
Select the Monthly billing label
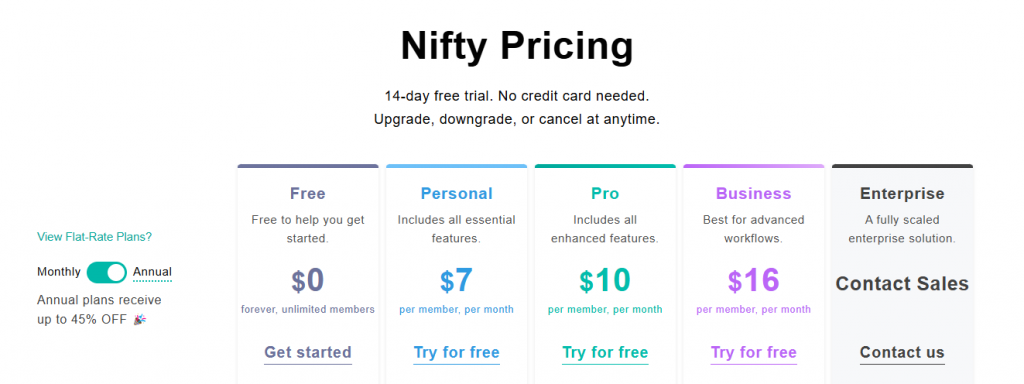(x=59, y=272)
